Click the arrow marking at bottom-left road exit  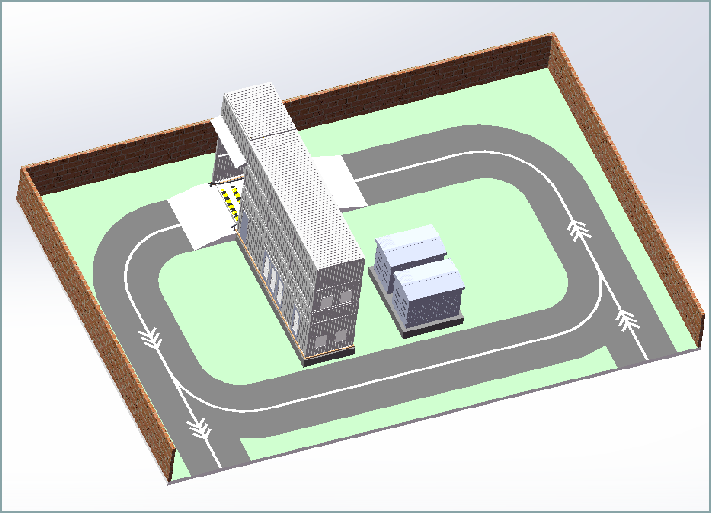pos(200,431)
